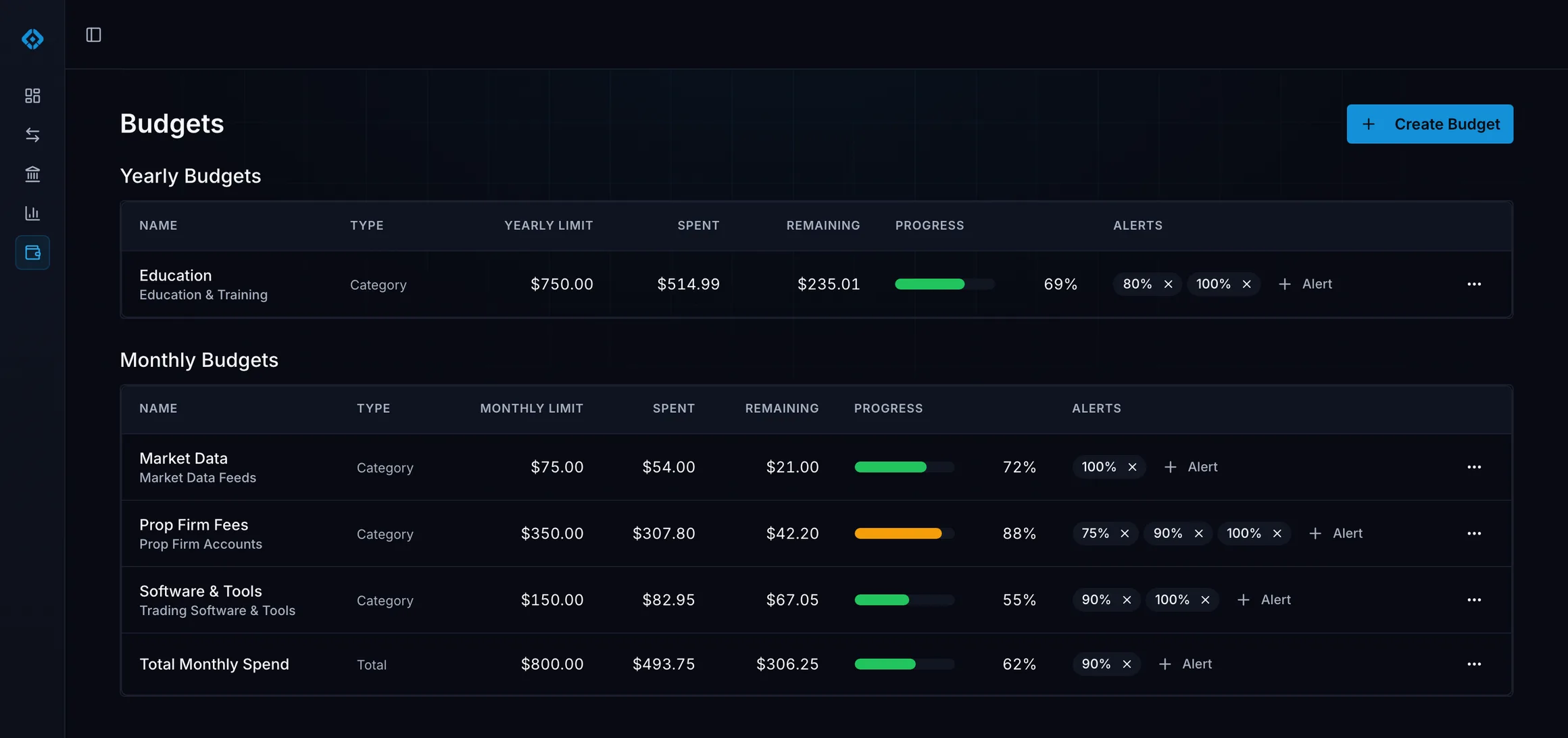Click the Education budget name
This screenshot has width=1568, height=738.
click(x=175, y=275)
